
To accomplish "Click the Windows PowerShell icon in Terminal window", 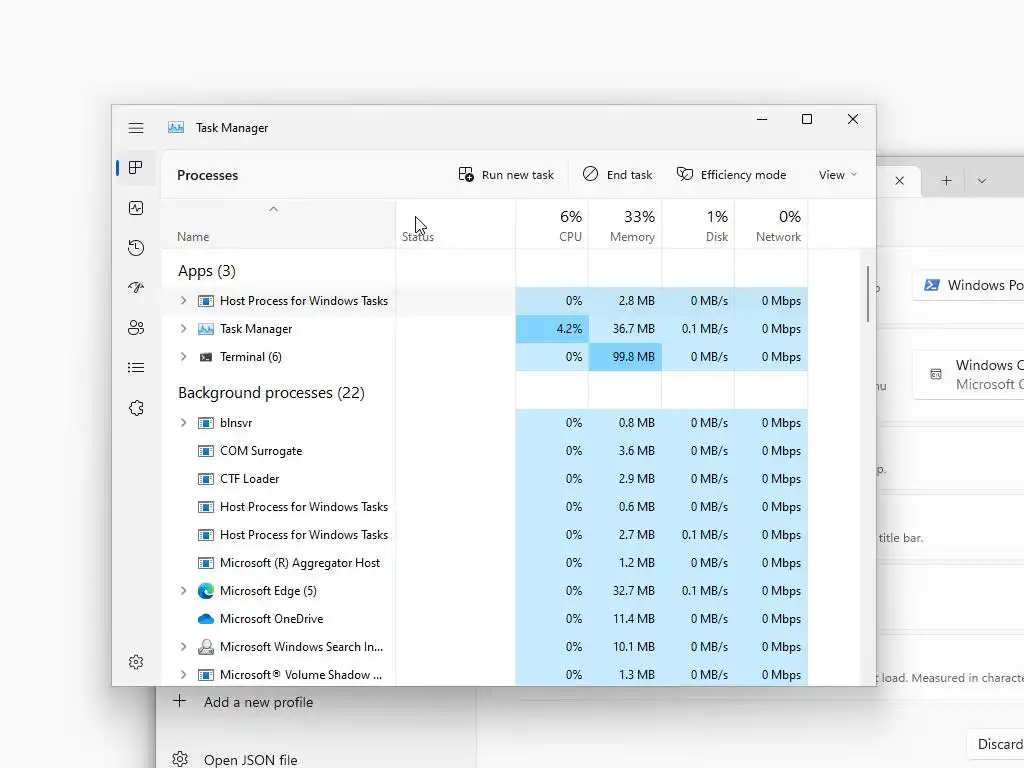I will pyautogui.click(x=932, y=285).
